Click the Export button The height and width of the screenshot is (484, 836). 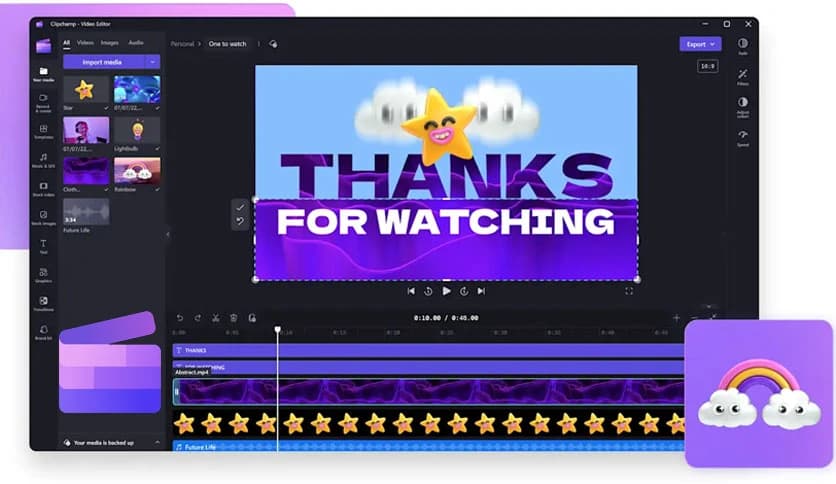(700, 44)
